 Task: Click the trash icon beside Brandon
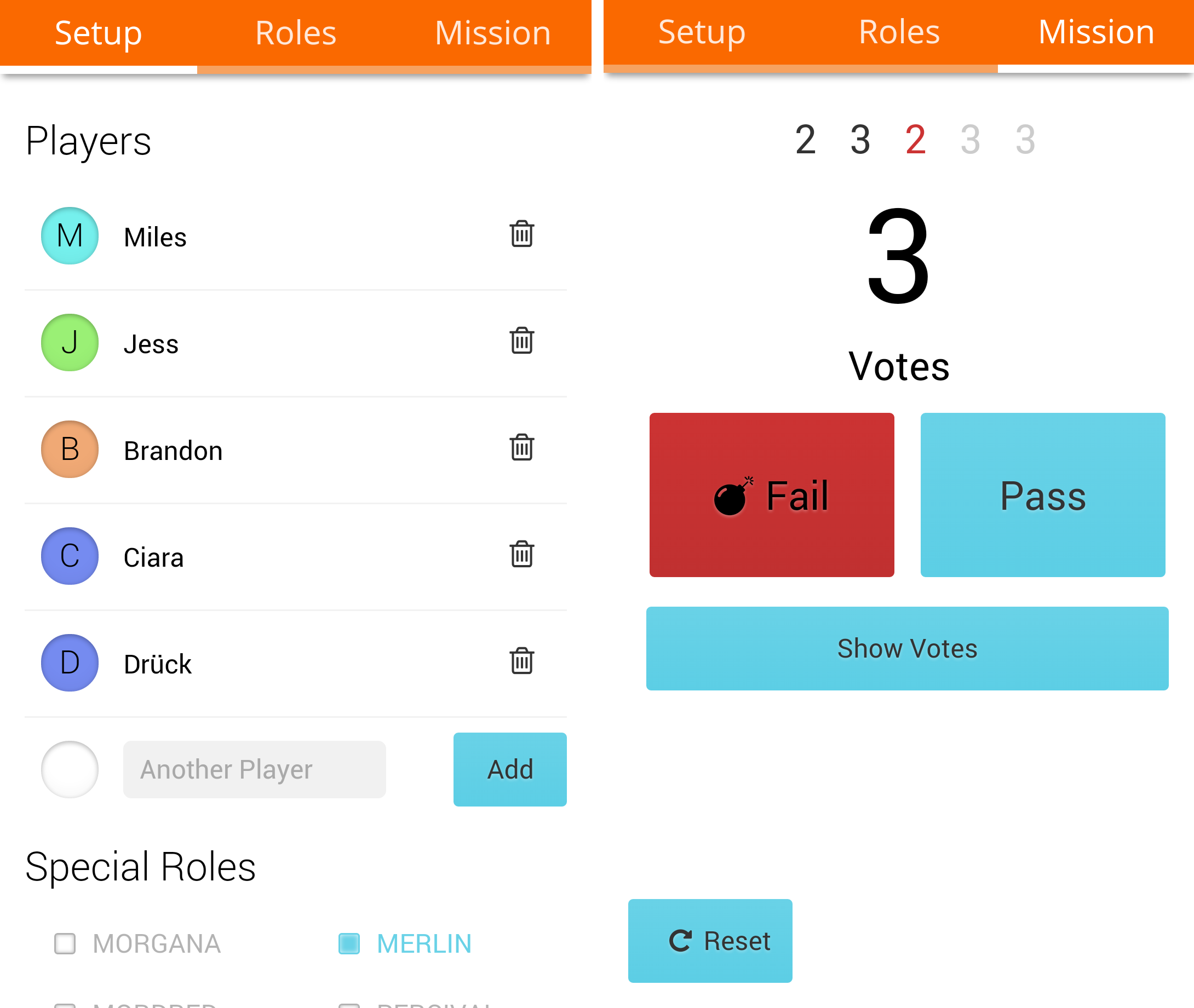click(x=521, y=447)
